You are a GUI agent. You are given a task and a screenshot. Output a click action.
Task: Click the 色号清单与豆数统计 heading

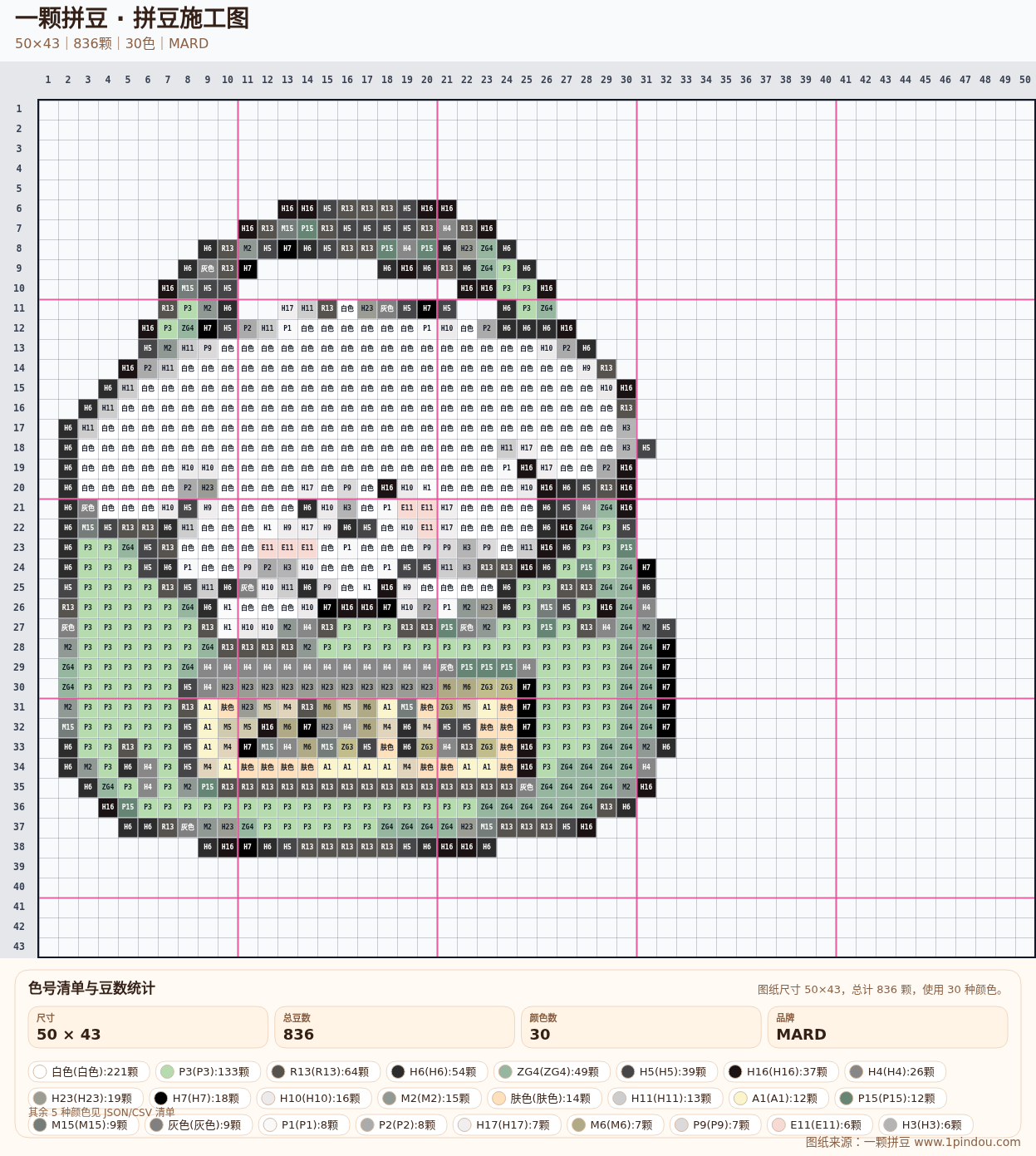[91, 988]
